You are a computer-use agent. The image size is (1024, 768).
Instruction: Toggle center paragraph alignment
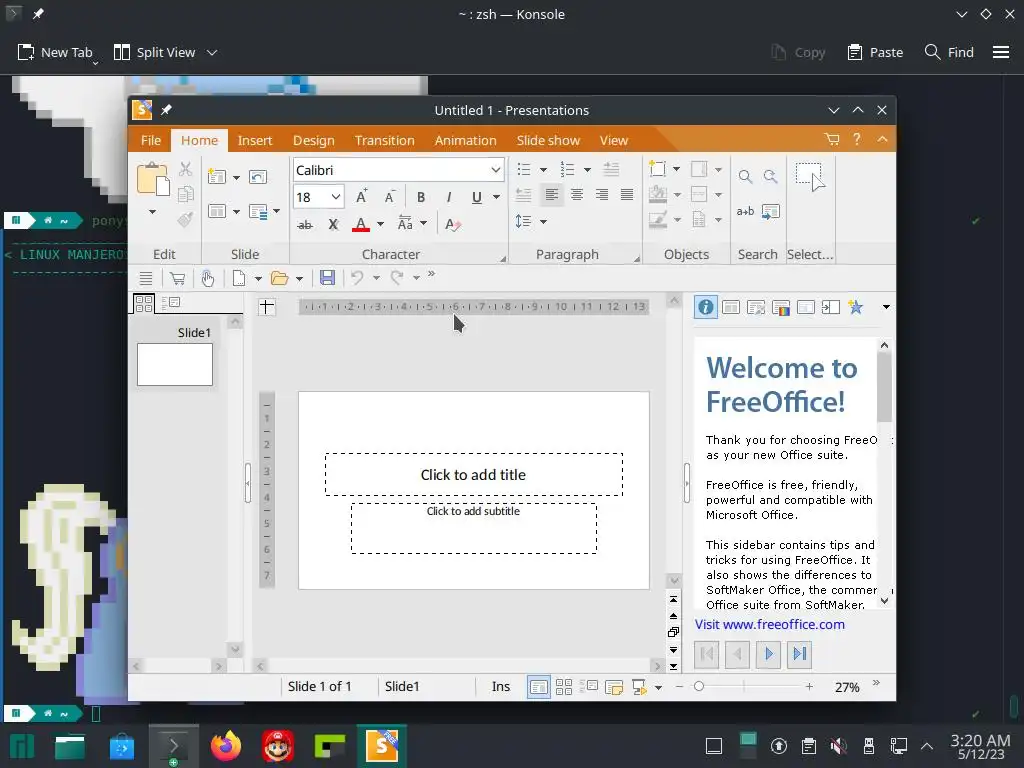[577, 195]
